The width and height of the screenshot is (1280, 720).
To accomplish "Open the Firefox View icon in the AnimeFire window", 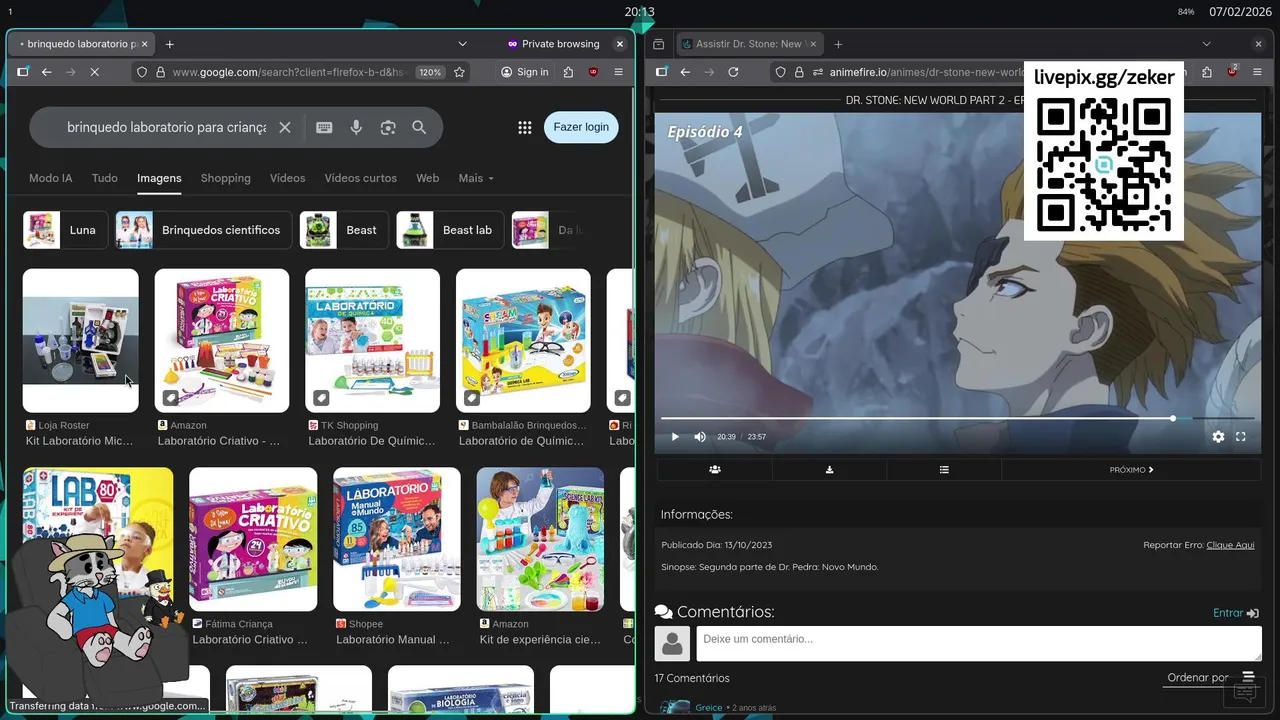I will 659,44.
